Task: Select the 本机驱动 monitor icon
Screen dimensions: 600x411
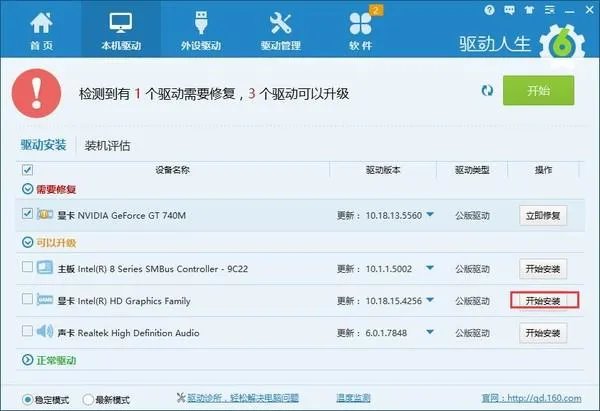Action: click(121, 23)
